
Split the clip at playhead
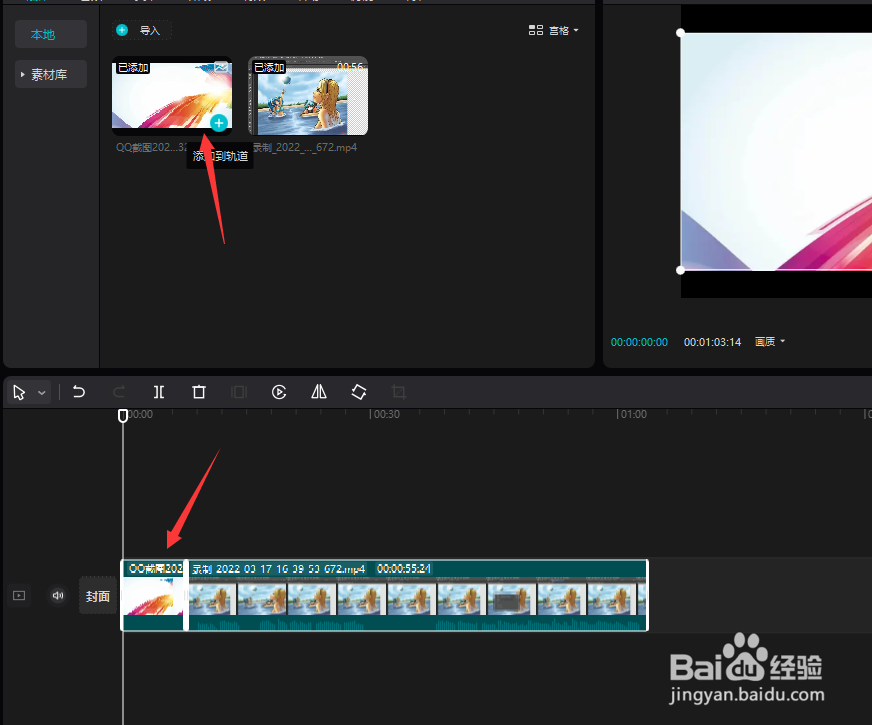coord(159,392)
